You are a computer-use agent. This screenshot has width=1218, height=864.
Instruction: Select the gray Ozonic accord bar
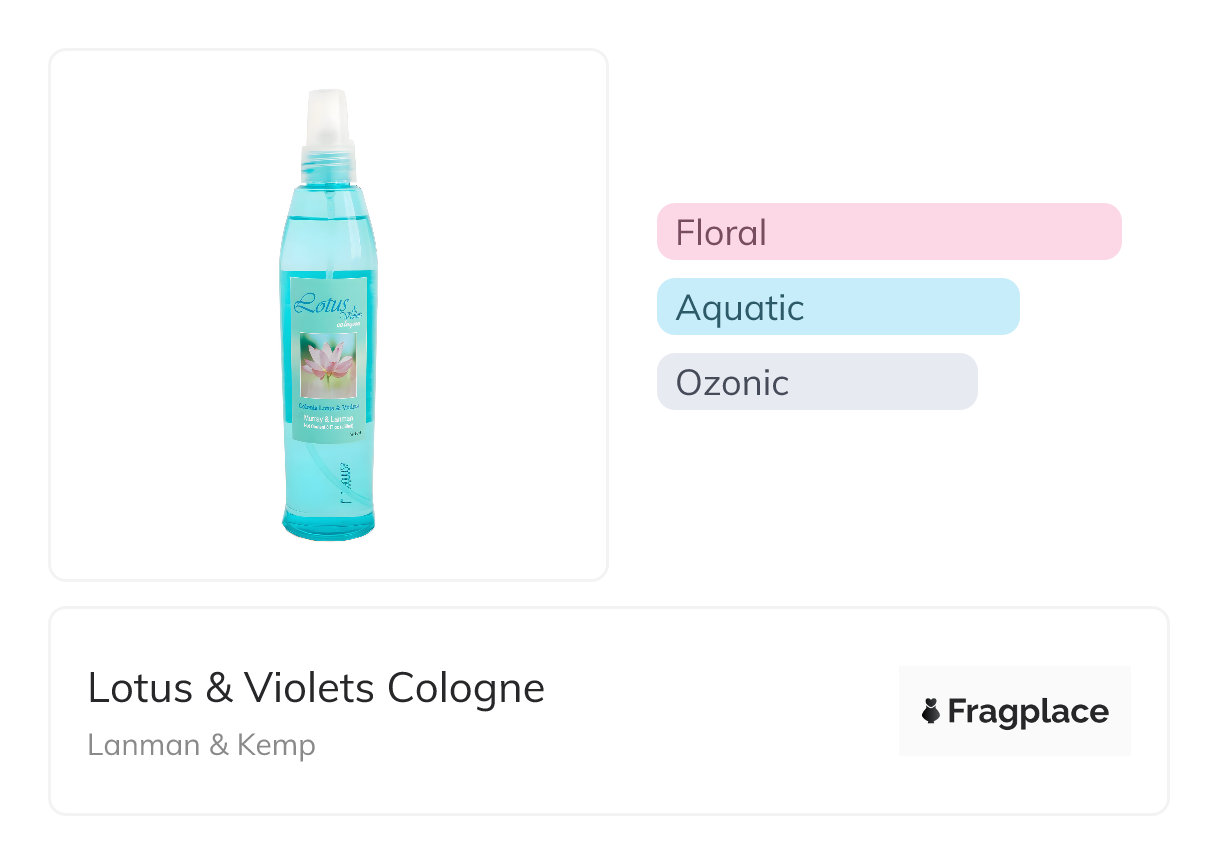[x=816, y=382]
